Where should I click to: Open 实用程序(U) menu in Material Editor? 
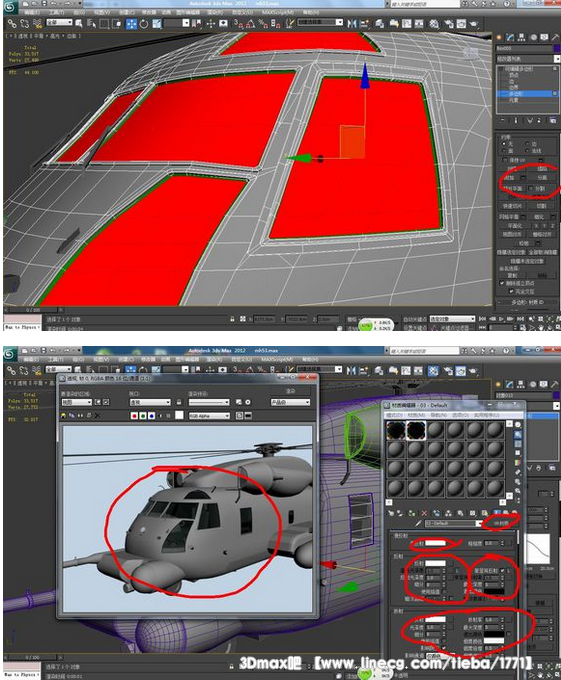(487, 415)
